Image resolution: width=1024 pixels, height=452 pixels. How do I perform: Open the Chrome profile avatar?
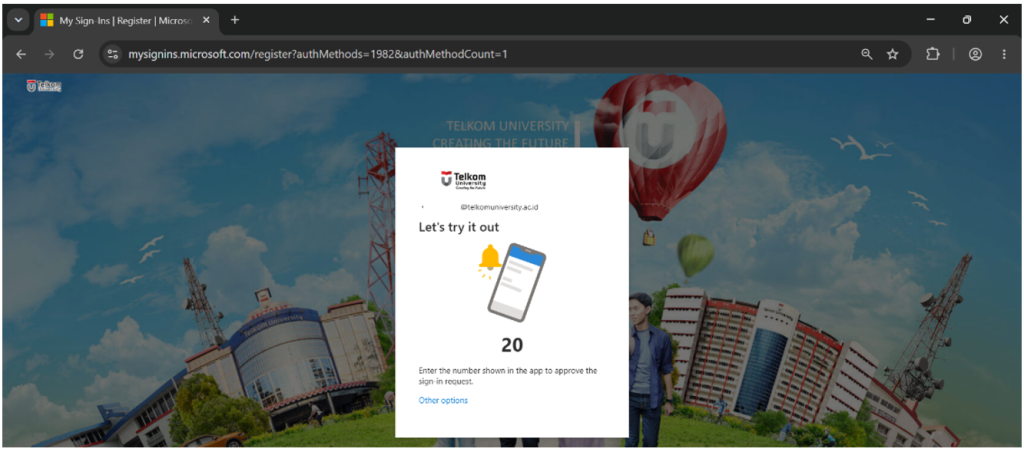tap(975, 54)
